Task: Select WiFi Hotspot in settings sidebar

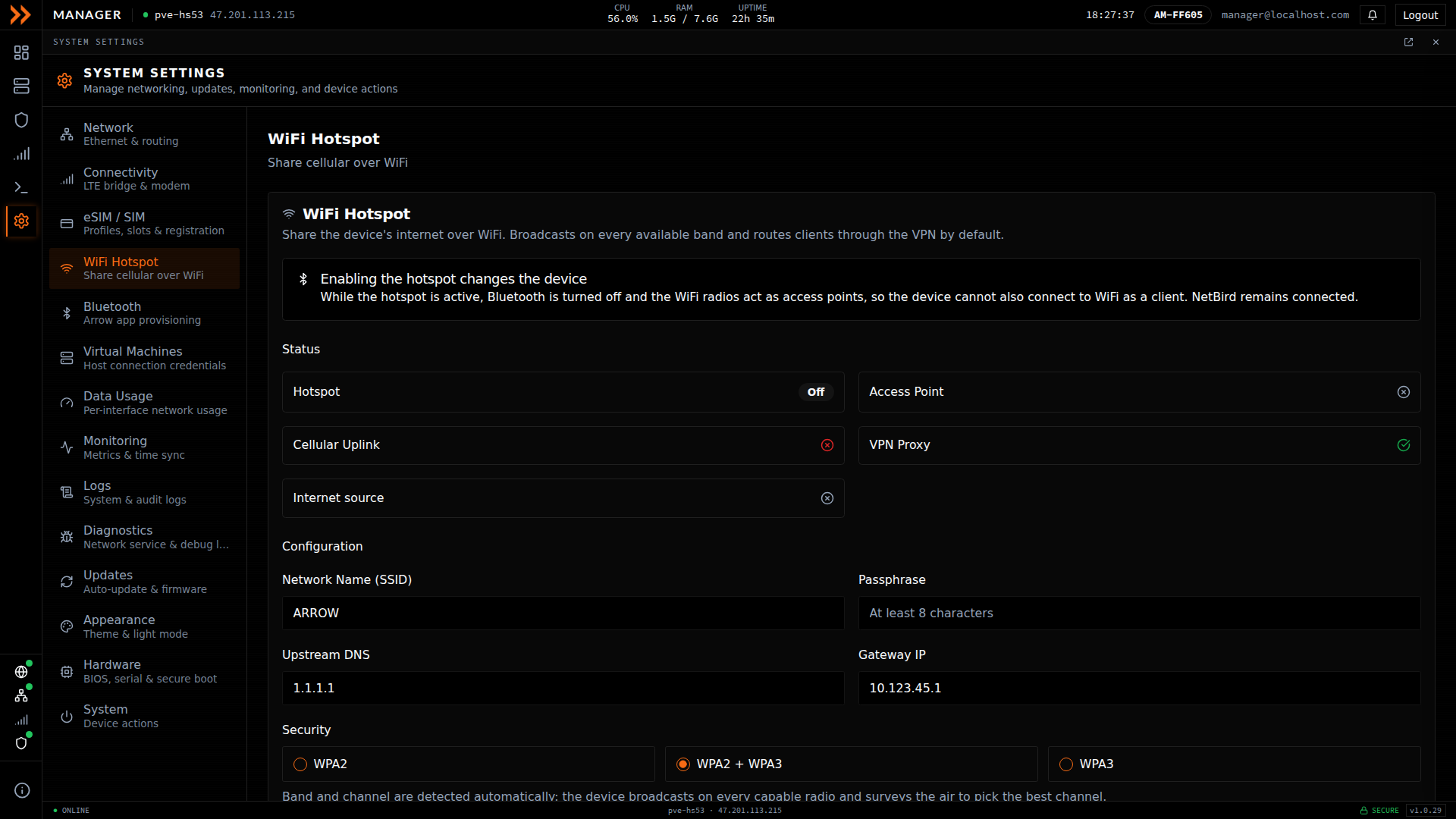Action: pos(144,268)
